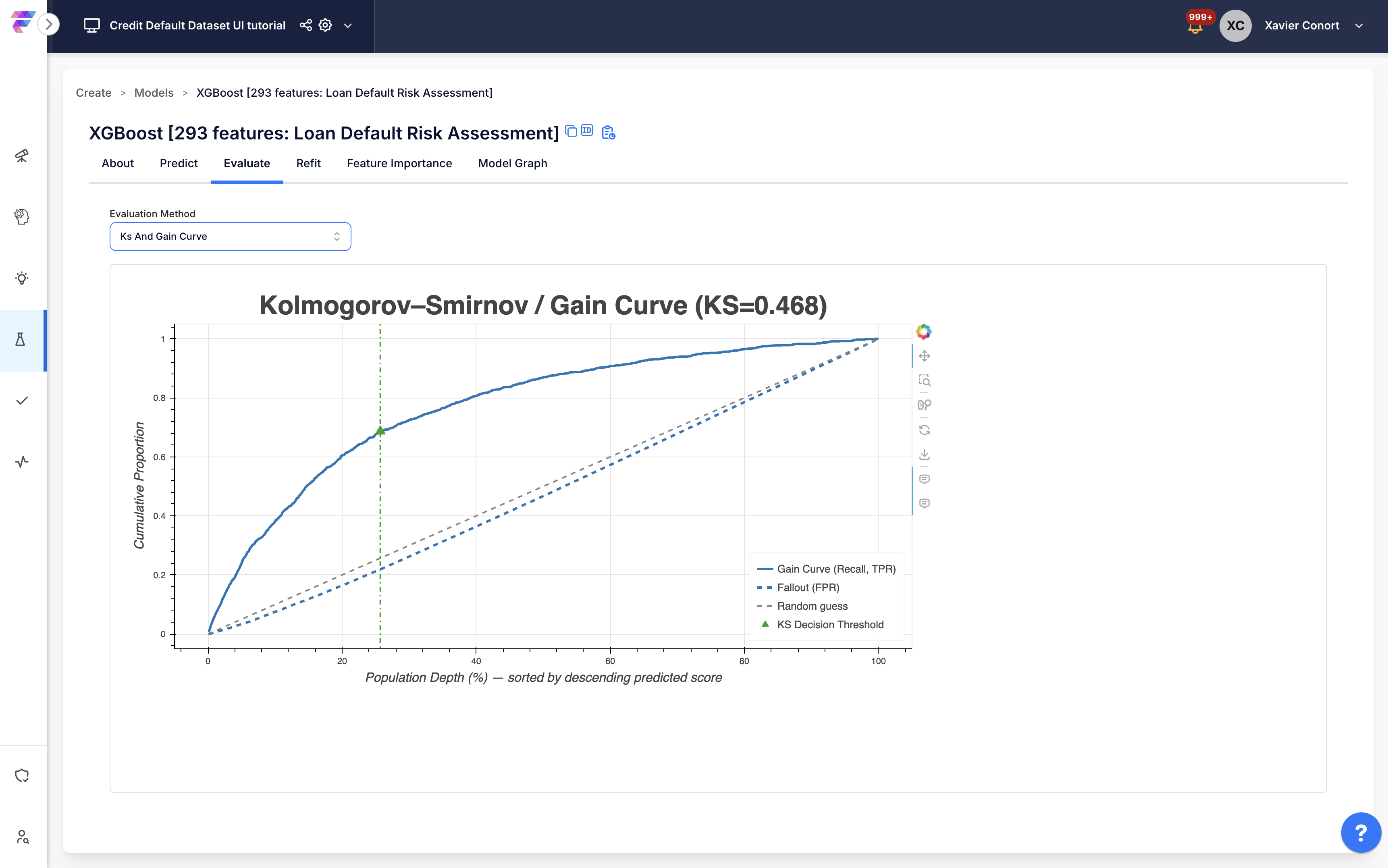This screenshot has width=1388, height=868.
Task: Toggle Fallout (FPR) legend entry
Action: pos(808,587)
